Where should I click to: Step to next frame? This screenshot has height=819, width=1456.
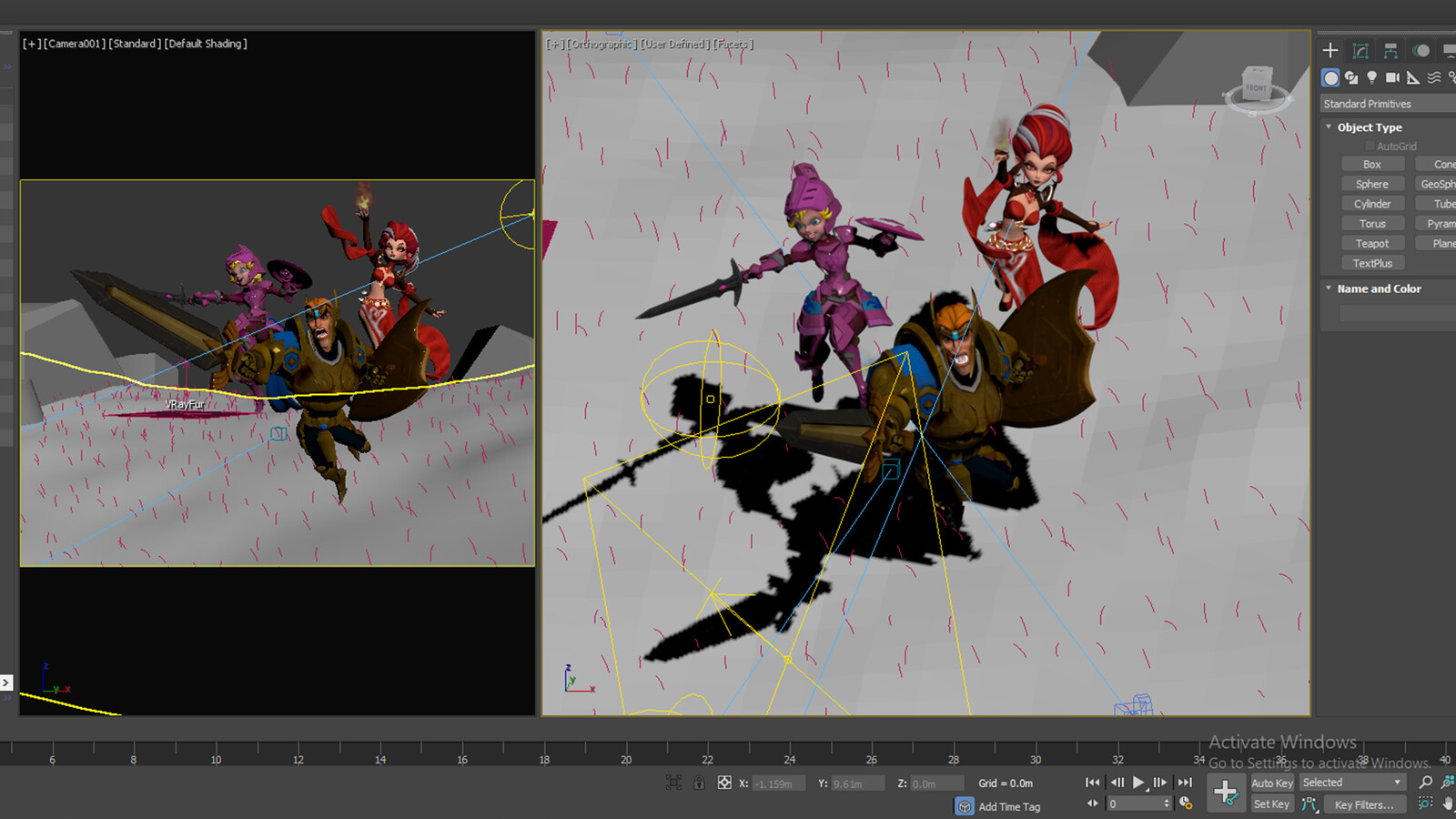1160,783
